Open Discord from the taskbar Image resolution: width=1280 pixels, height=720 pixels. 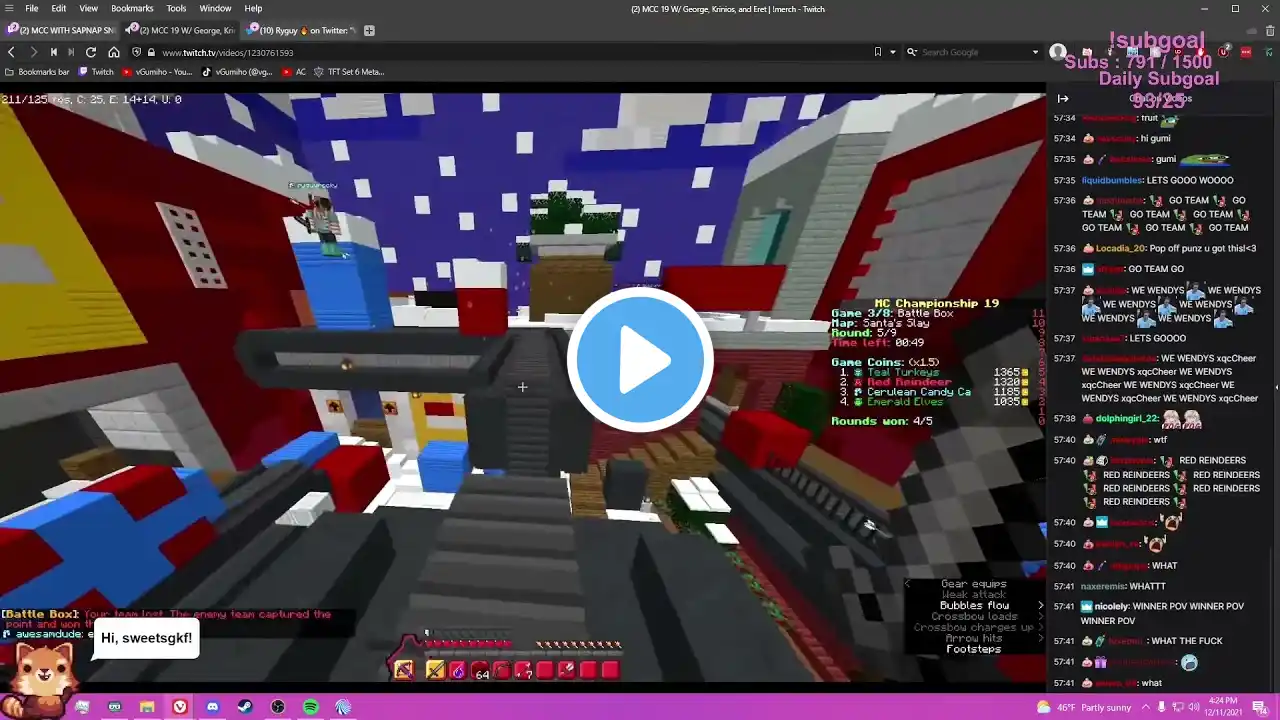212,707
